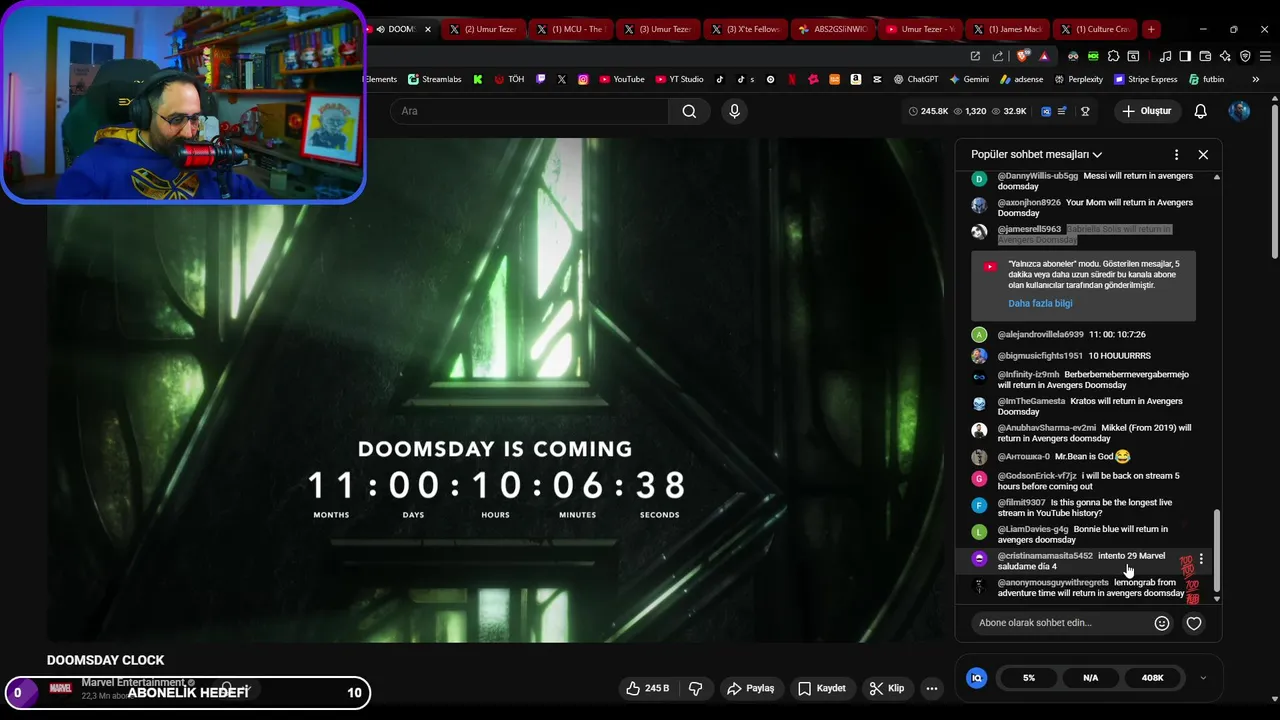Open the Kick bookmark icon
Image resolution: width=1280 pixels, height=720 pixels.
pyautogui.click(x=478, y=79)
